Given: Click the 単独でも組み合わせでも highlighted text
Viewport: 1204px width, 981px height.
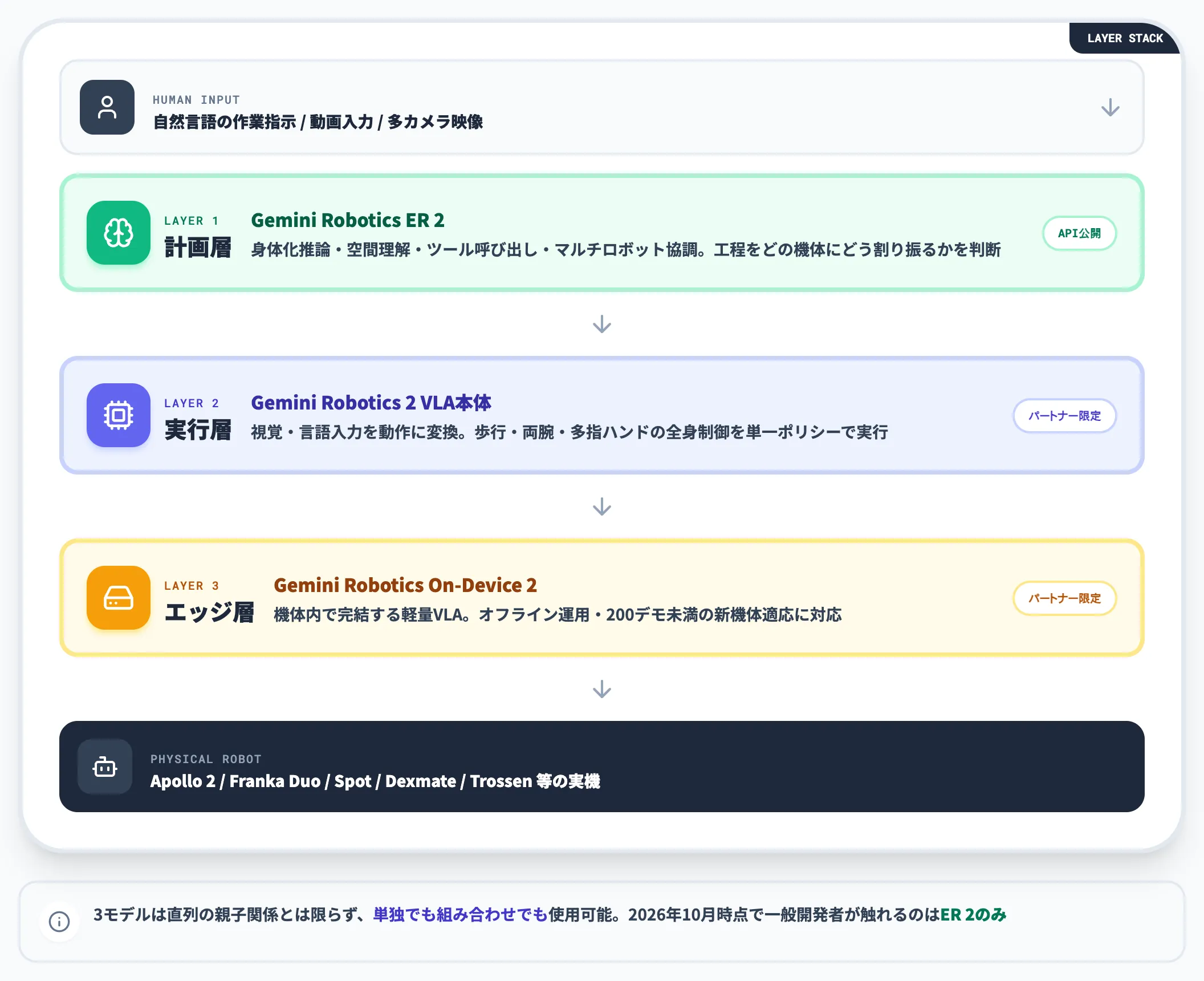Looking at the screenshot, I should click(x=460, y=915).
